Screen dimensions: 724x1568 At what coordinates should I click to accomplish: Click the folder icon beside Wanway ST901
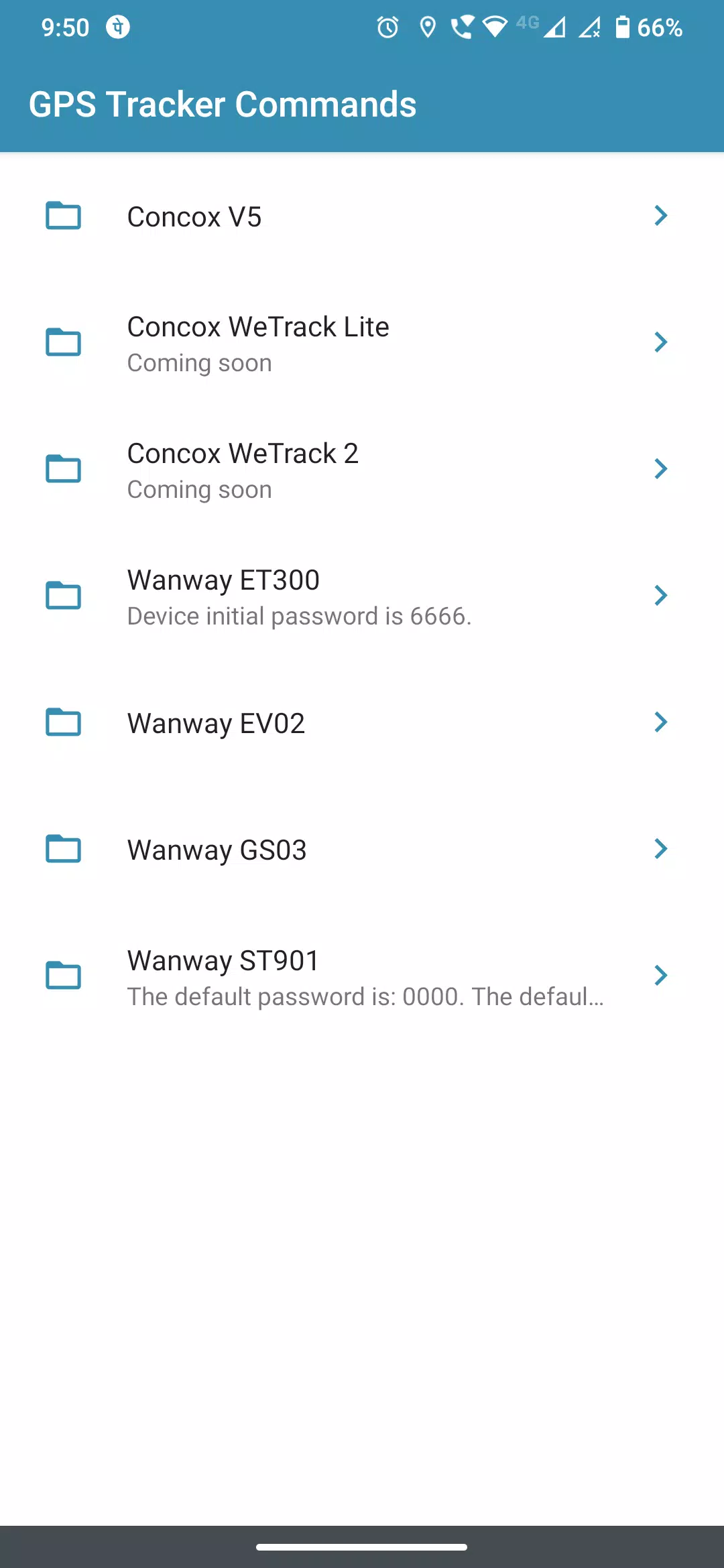pyautogui.click(x=63, y=976)
